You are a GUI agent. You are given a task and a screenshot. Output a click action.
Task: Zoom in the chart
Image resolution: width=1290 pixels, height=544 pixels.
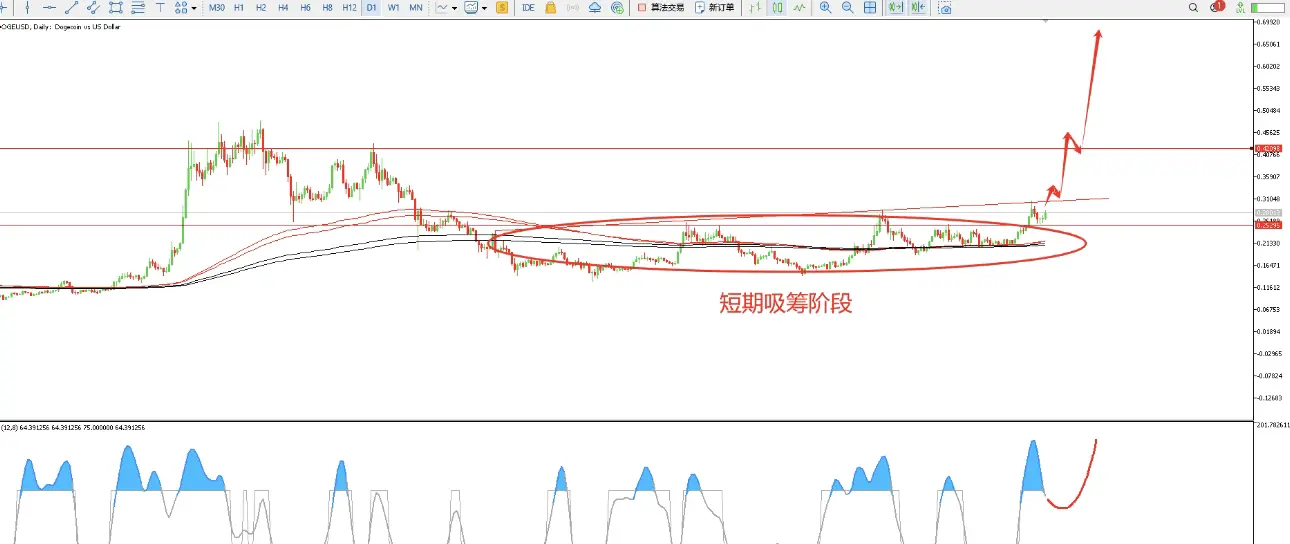pos(825,8)
